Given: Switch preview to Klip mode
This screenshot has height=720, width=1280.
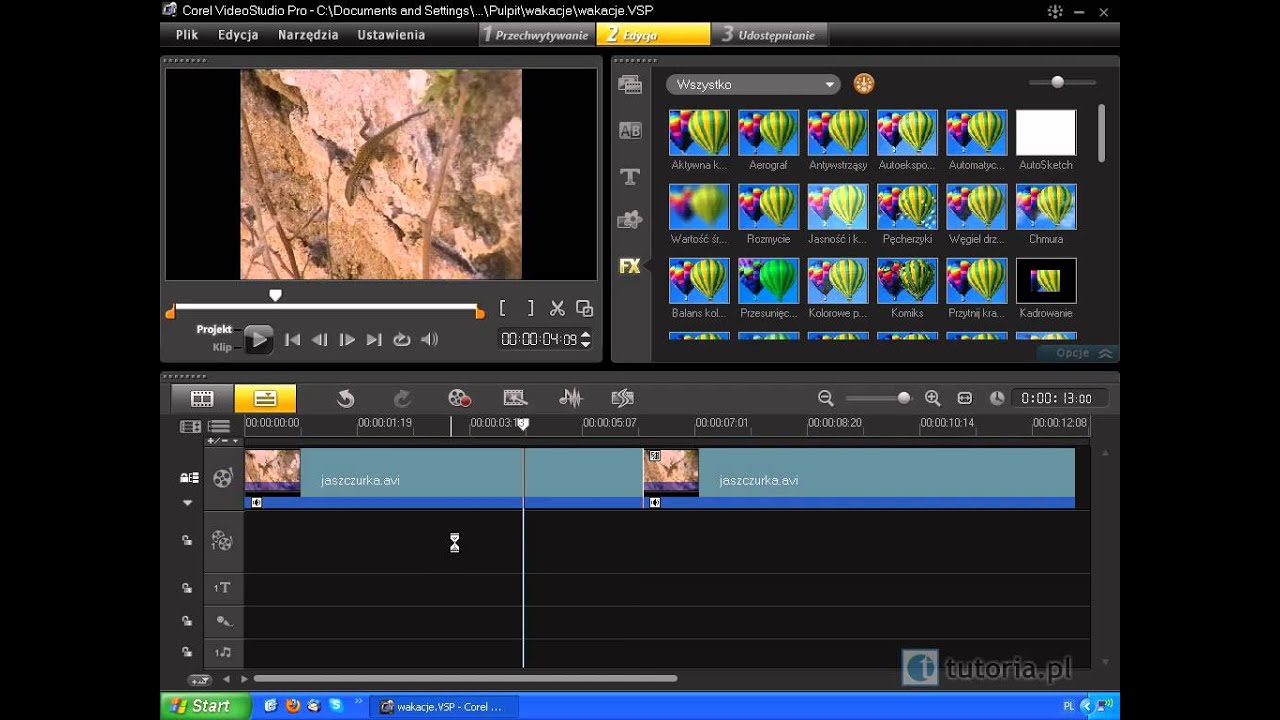Looking at the screenshot, I should tap(222, 348).
